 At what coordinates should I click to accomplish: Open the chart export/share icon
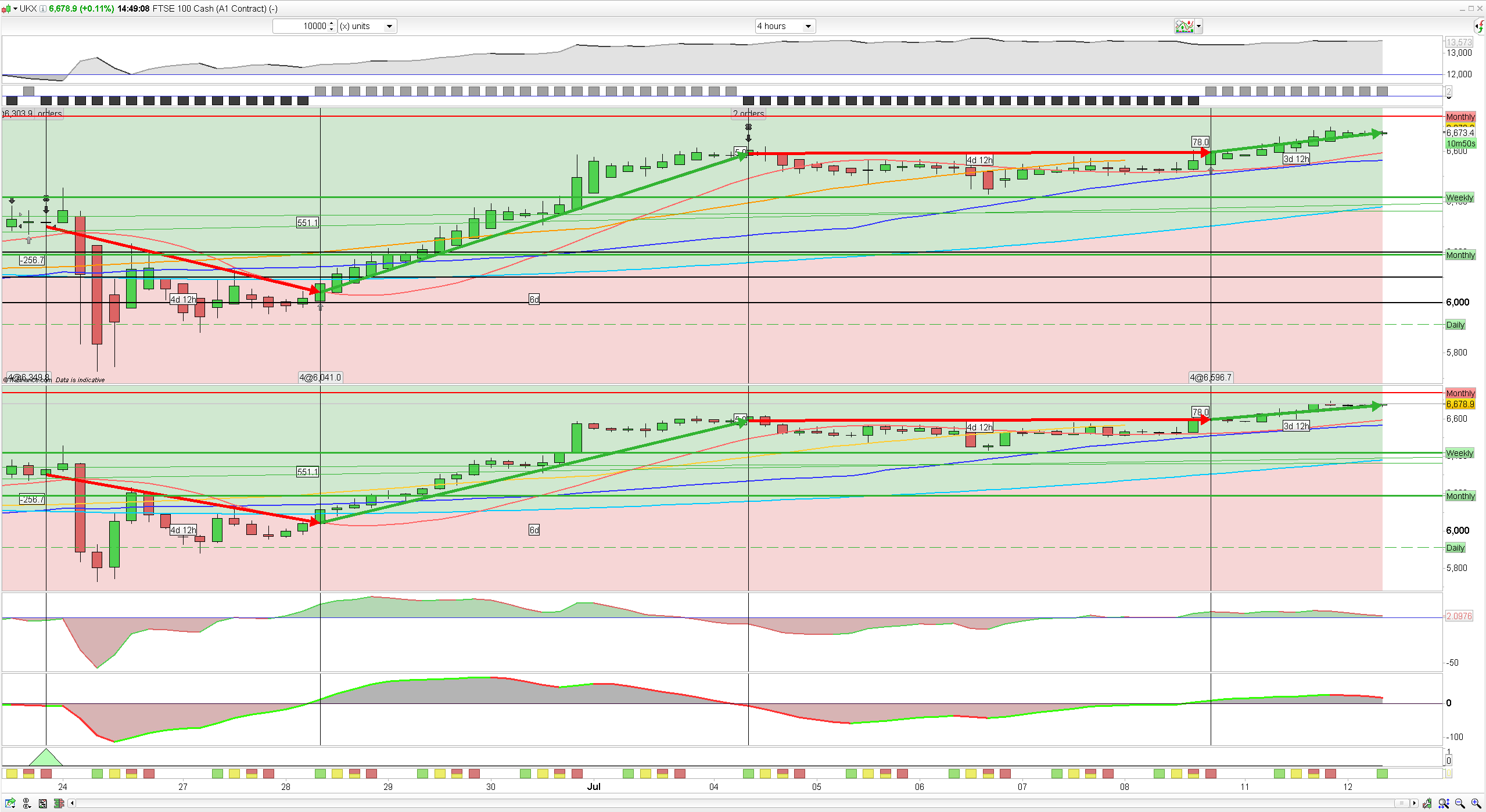tap(10, 803)
